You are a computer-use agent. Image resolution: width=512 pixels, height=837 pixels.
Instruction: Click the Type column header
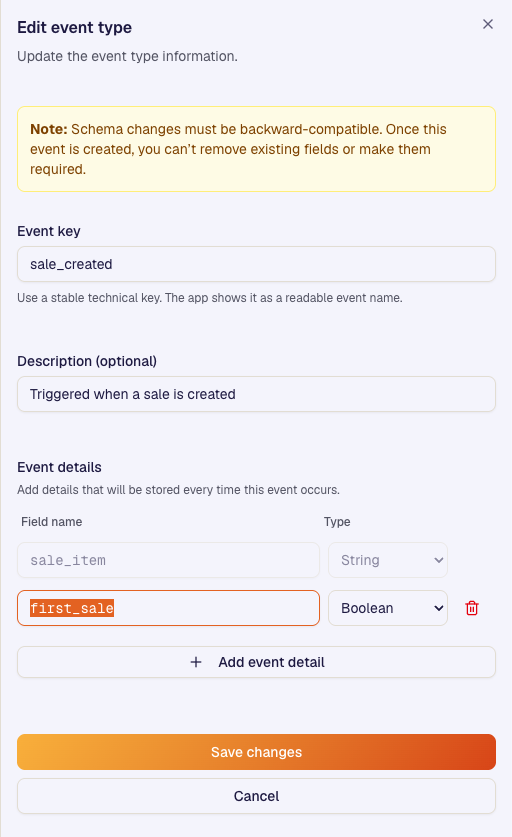(337, 522)
